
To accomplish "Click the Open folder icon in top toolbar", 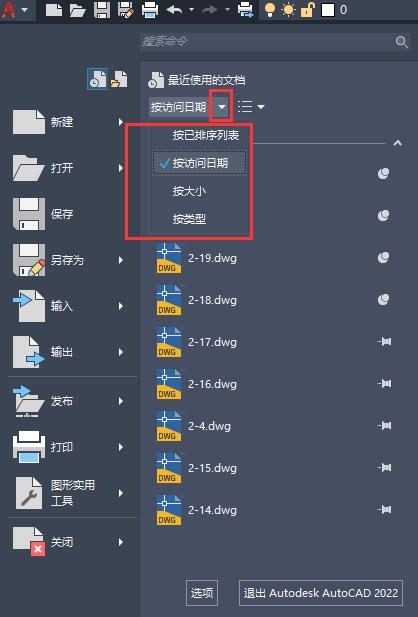I will pos(78,10).
